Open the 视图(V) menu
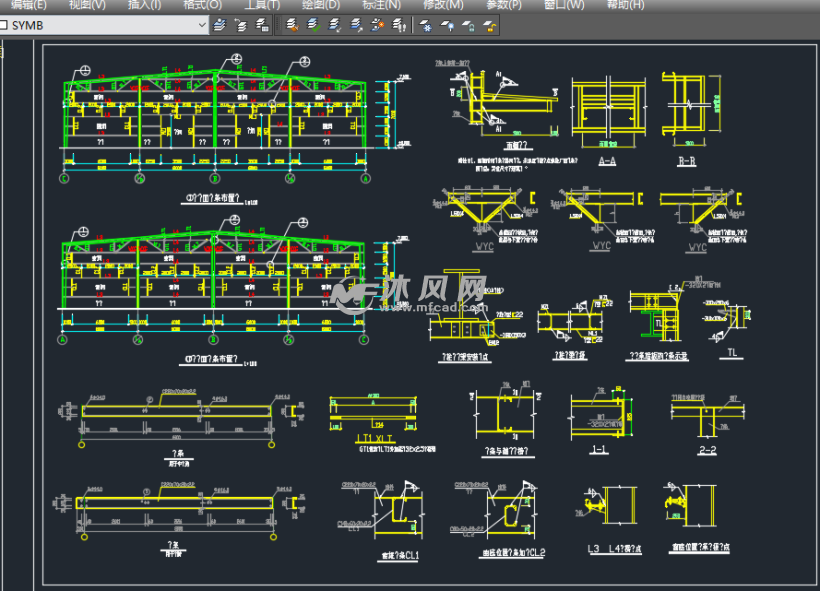 point(87,5)
